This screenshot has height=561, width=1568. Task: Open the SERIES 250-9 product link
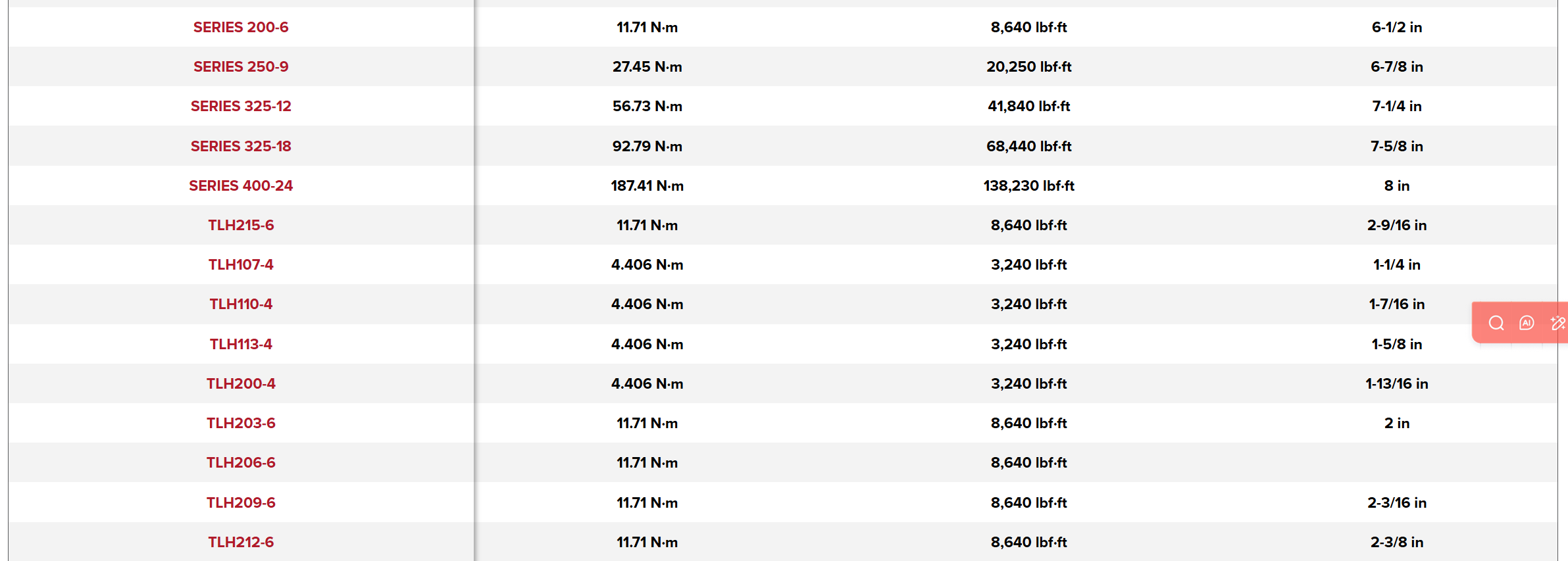[241, 66]
